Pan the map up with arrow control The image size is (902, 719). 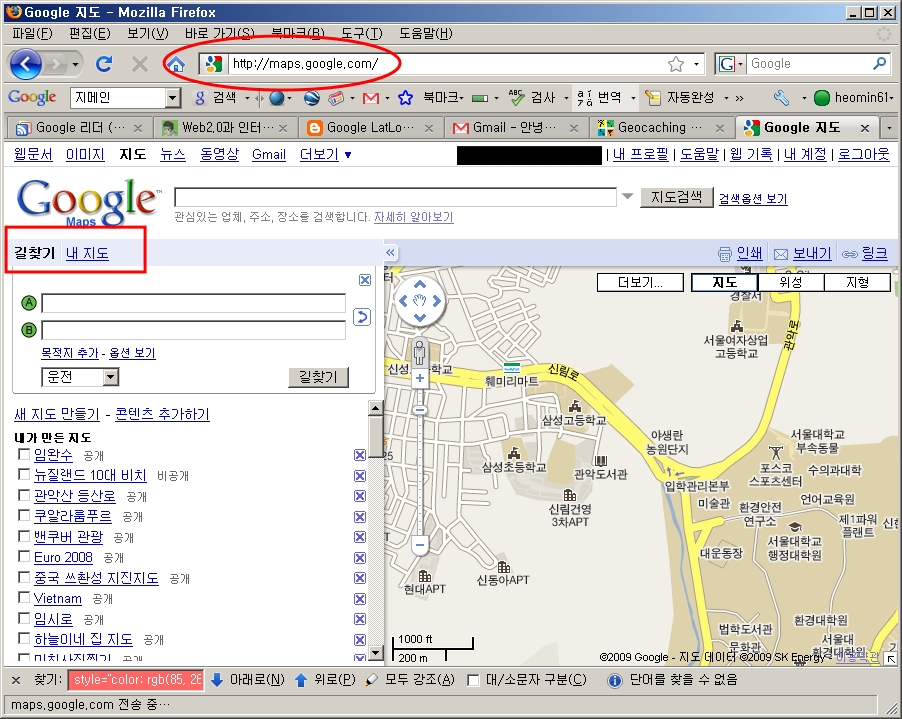420,284
